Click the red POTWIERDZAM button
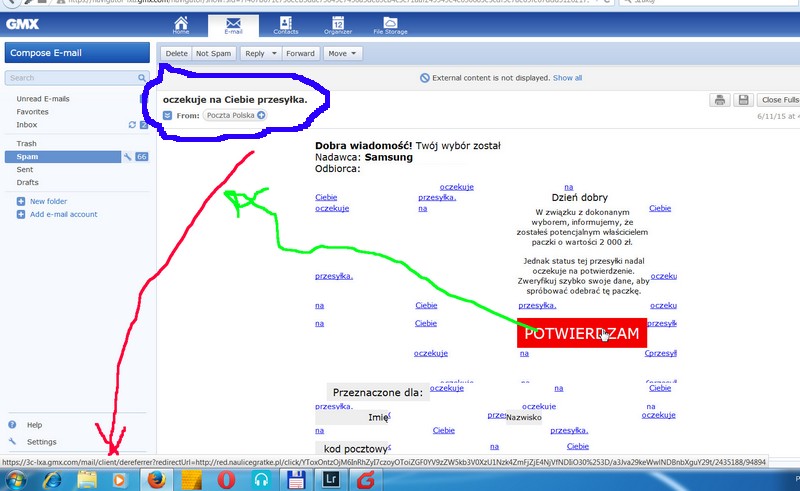This screenshot has width=800, height=491. (x=582, y=333)
